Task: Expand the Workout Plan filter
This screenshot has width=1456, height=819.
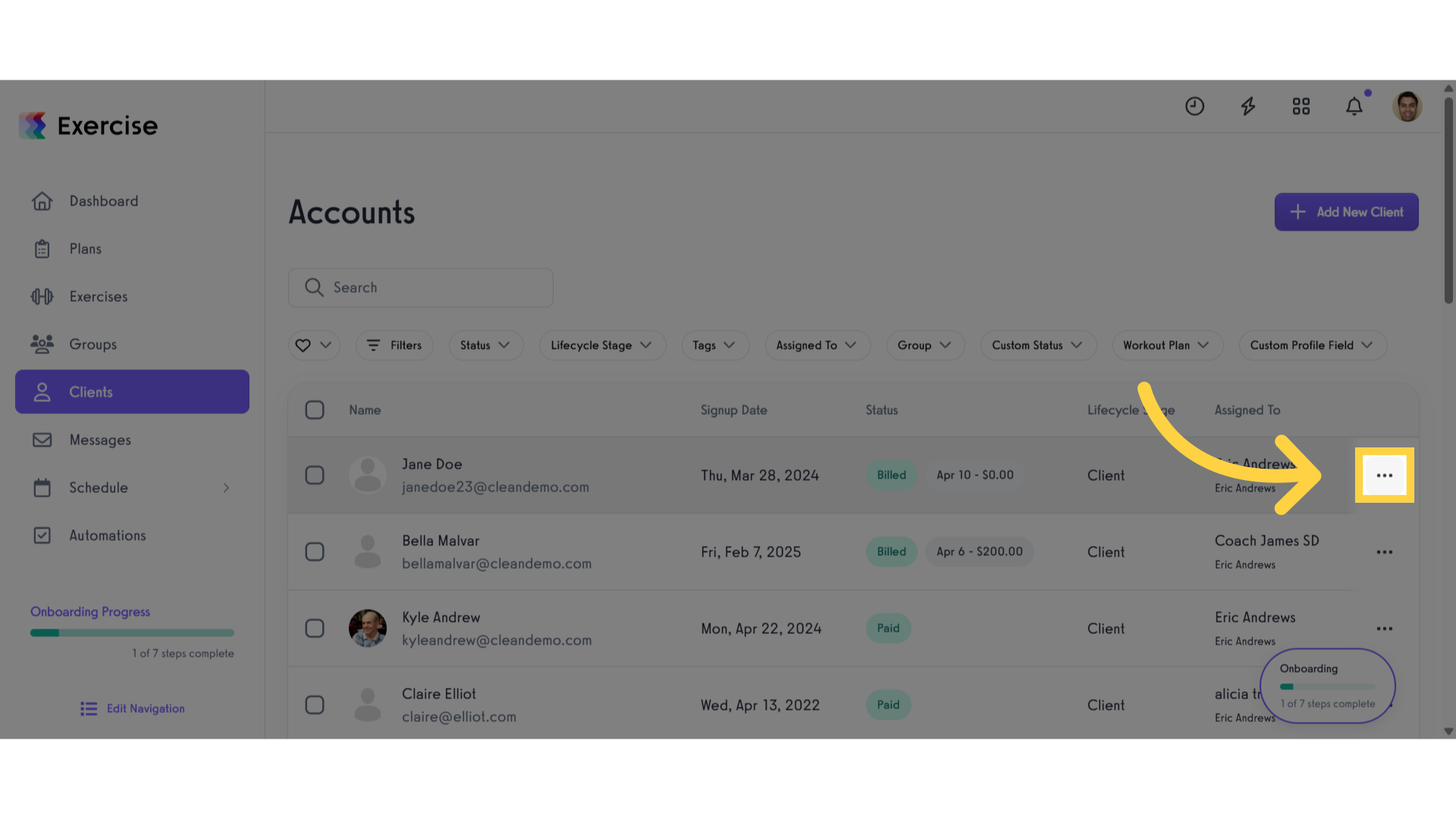Action: point(1167,345)
